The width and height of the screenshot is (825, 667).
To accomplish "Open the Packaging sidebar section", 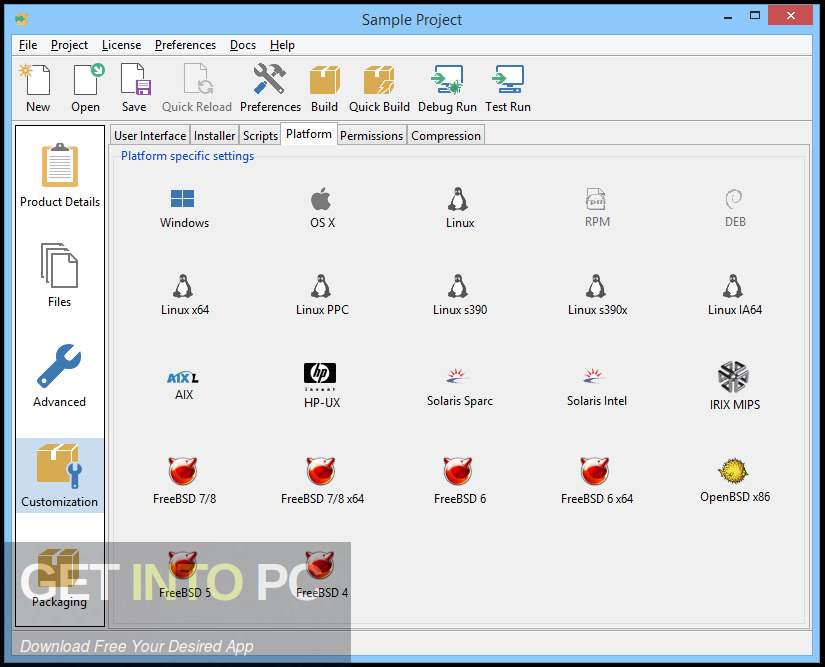I will pos(59,578).
